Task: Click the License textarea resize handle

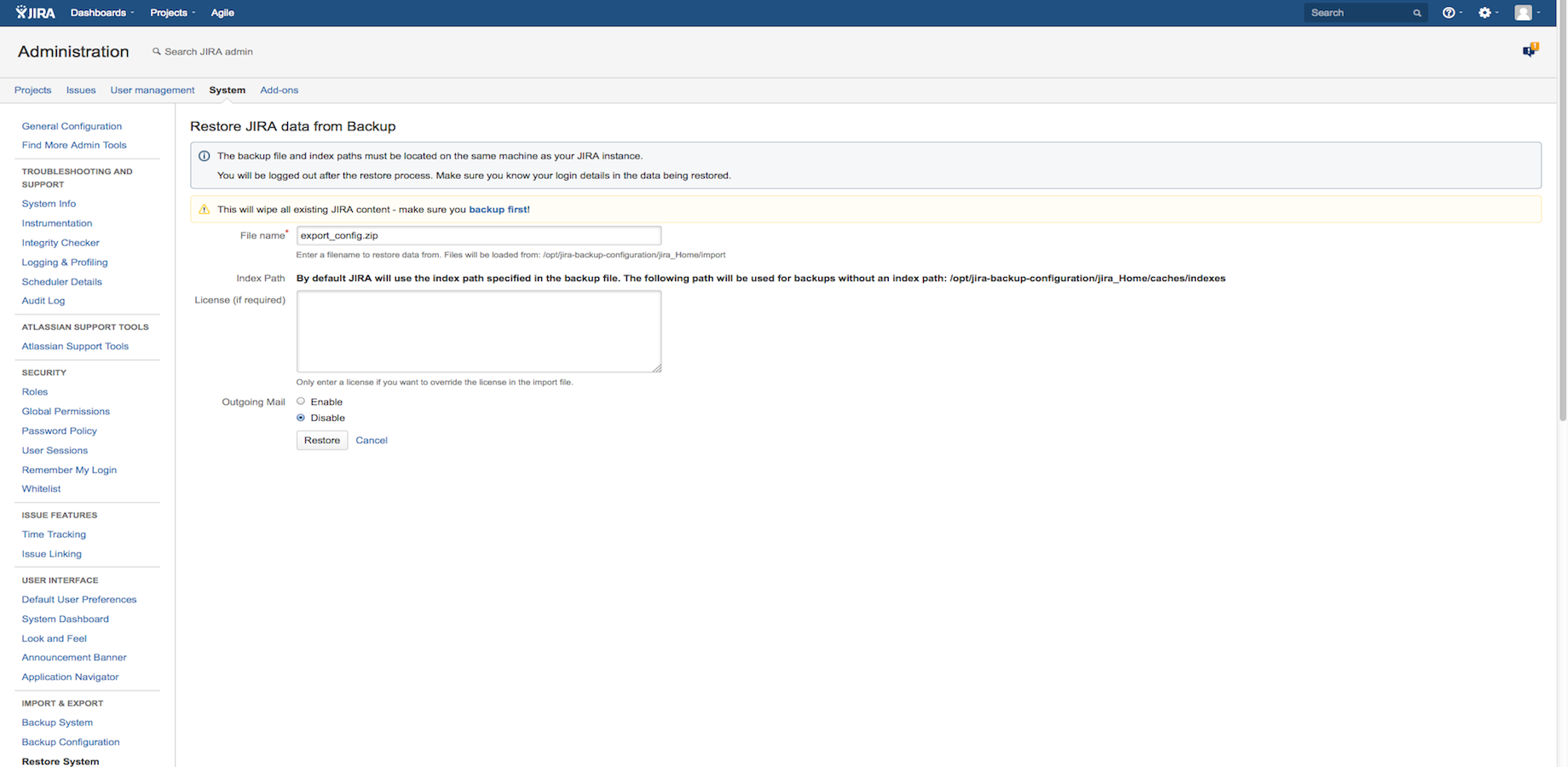Action: [x=657, y=368]
